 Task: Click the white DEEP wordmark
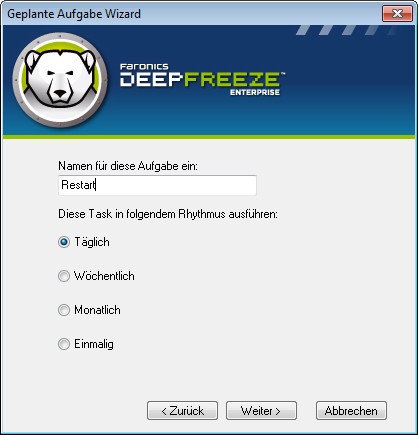(151, 79)
